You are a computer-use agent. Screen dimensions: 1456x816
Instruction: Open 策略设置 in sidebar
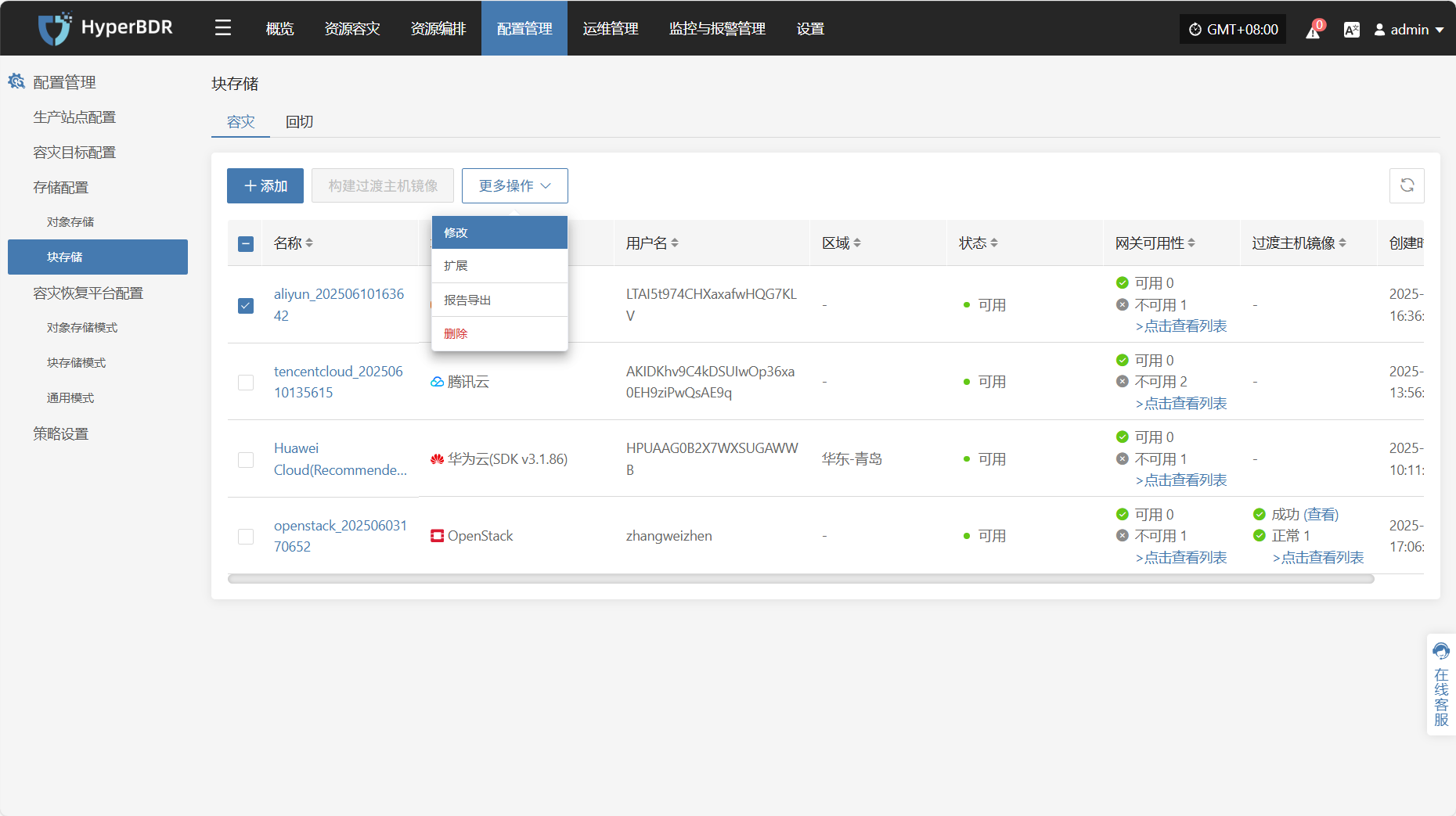pyautogui.click(x=61, y=433)
